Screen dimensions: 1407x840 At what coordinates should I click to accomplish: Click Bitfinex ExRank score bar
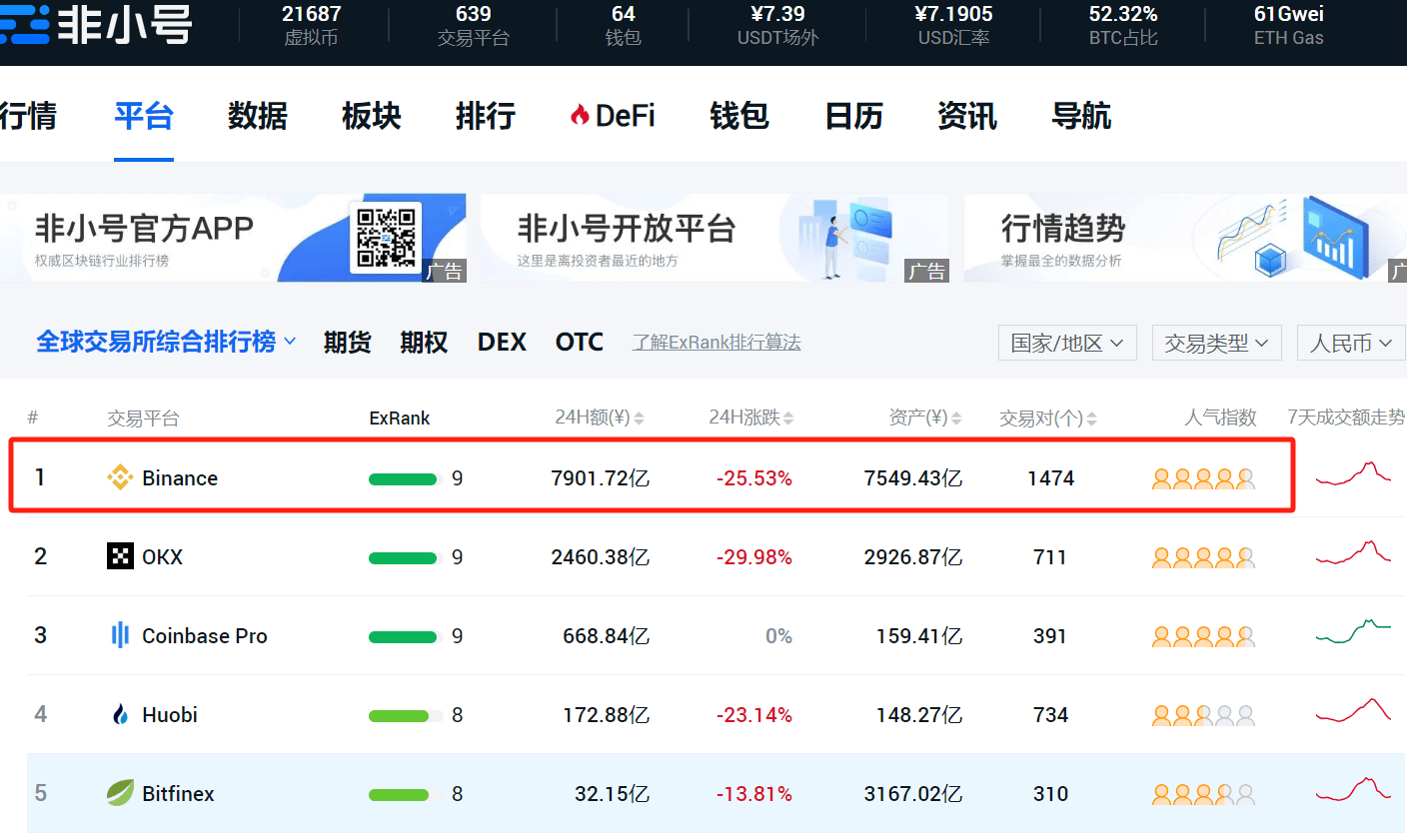(404, 794)
